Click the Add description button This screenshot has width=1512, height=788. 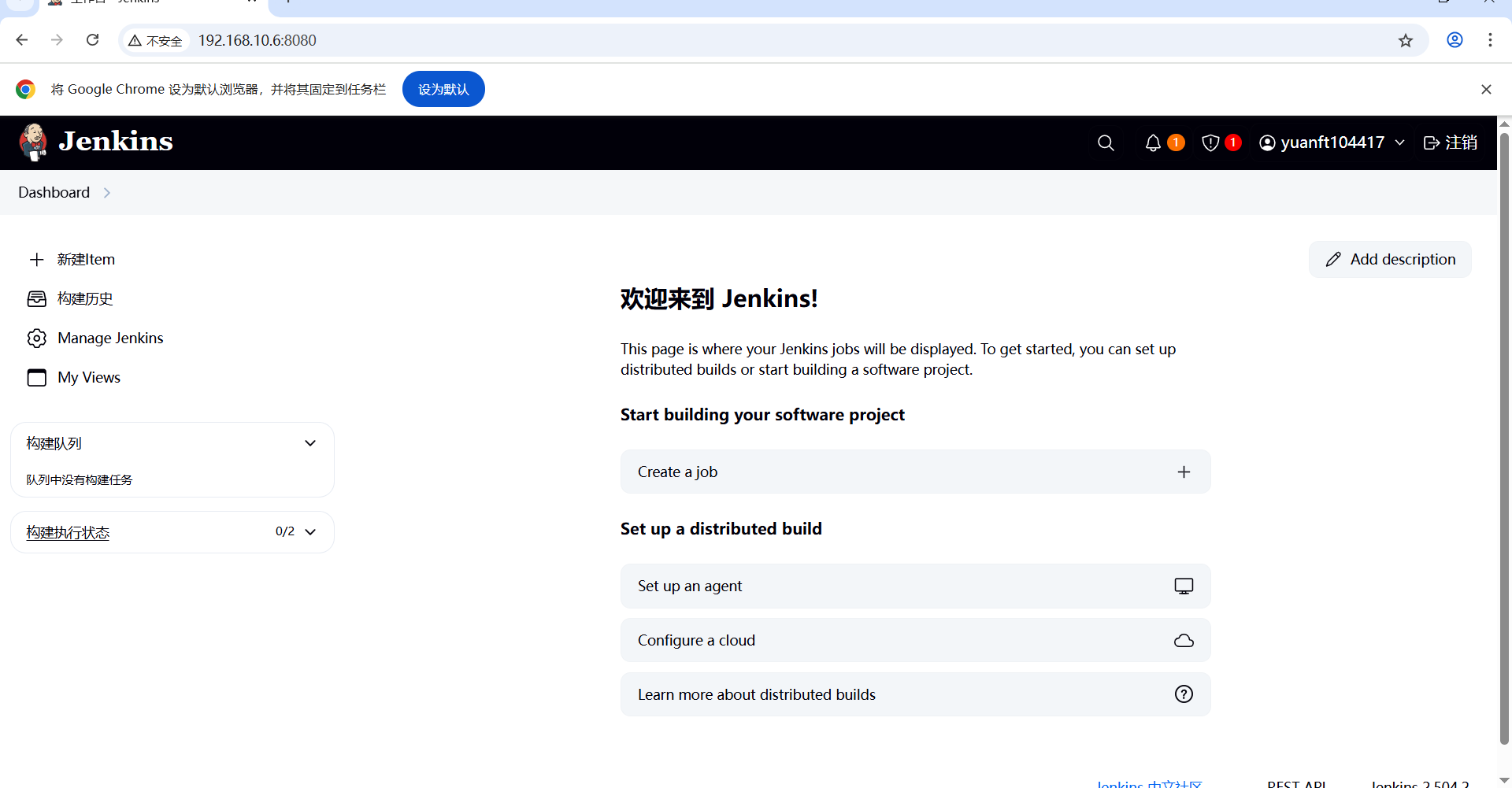click(x=1390, y=259)
